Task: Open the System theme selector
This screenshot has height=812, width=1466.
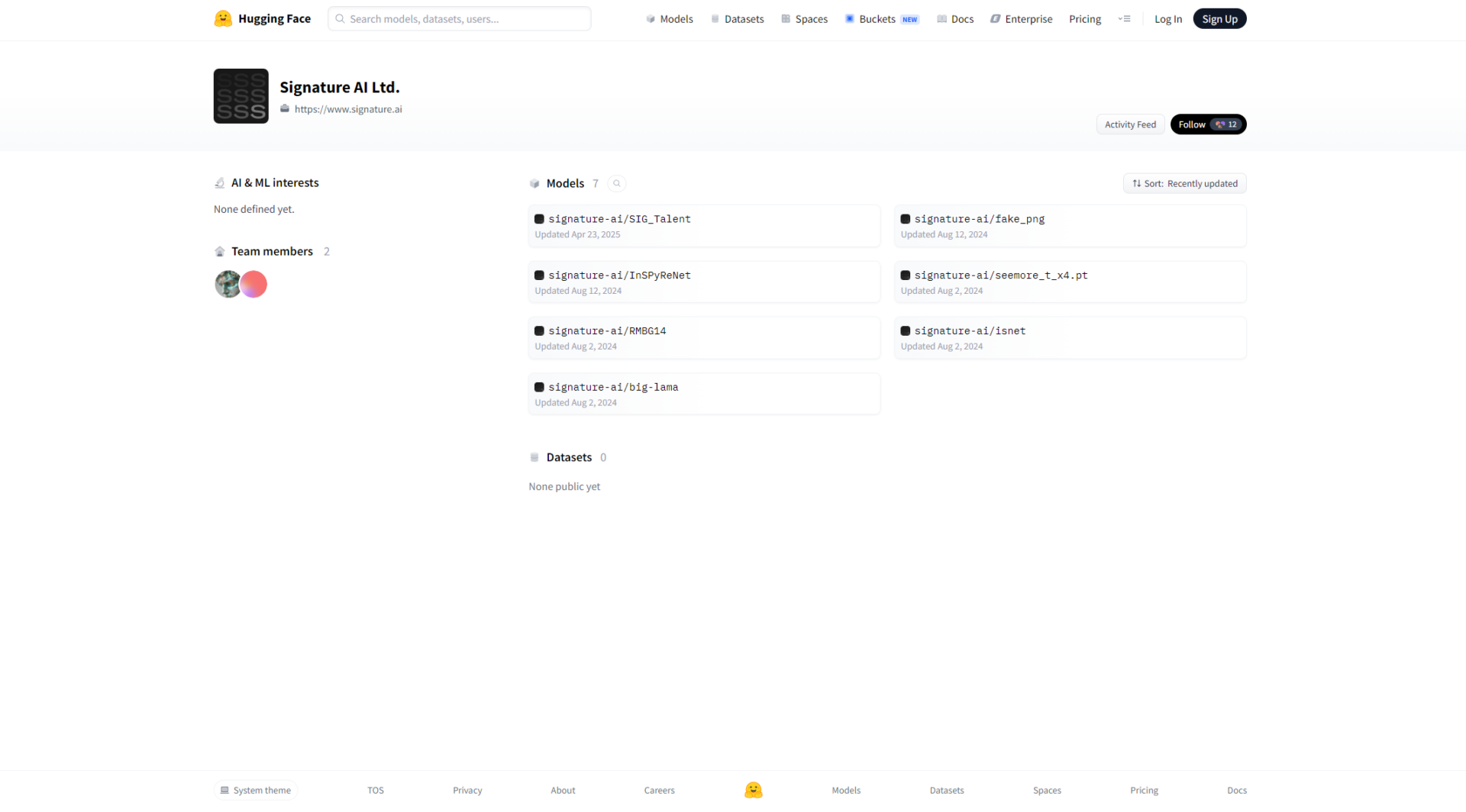Action: (255, 791)
